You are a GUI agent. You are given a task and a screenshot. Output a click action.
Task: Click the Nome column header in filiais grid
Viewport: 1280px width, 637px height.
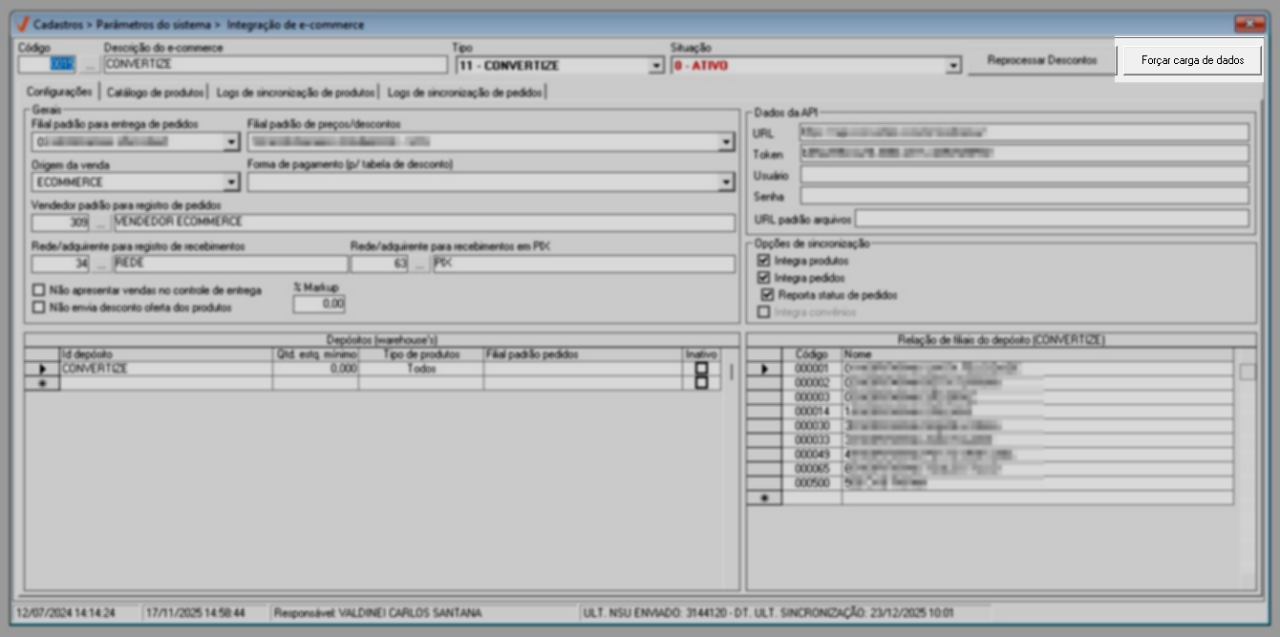(1037, 354)
